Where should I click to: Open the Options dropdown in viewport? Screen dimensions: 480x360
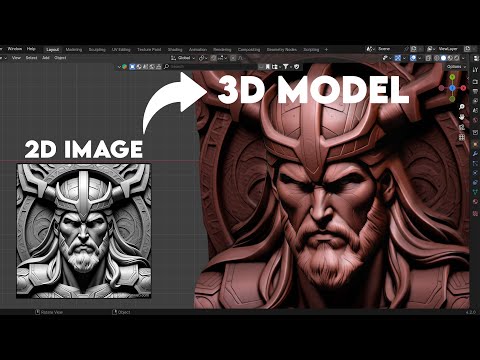point(456,67)
